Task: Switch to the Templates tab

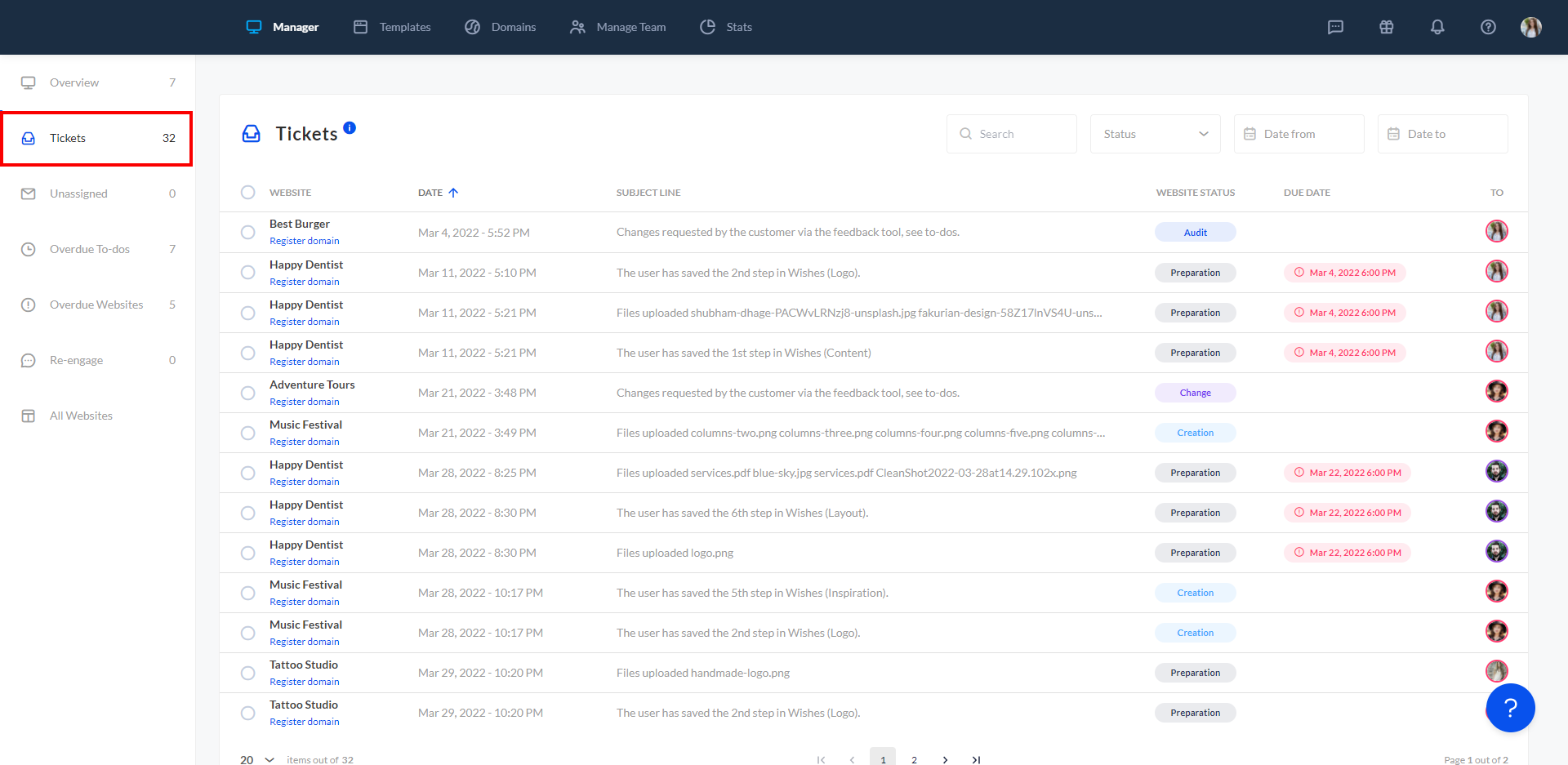Action: [393, 27]
